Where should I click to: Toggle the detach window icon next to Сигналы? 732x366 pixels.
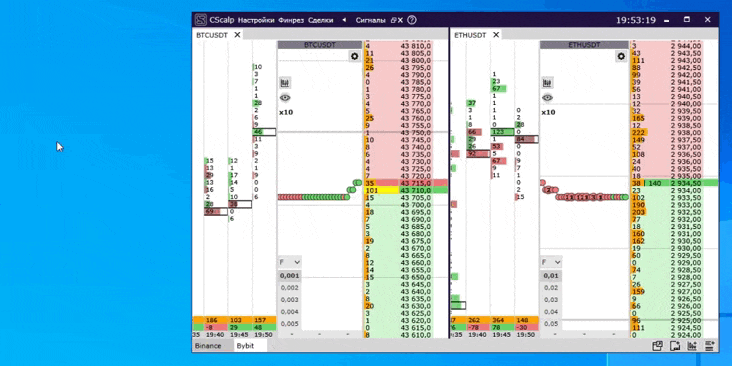pos(397,20)
